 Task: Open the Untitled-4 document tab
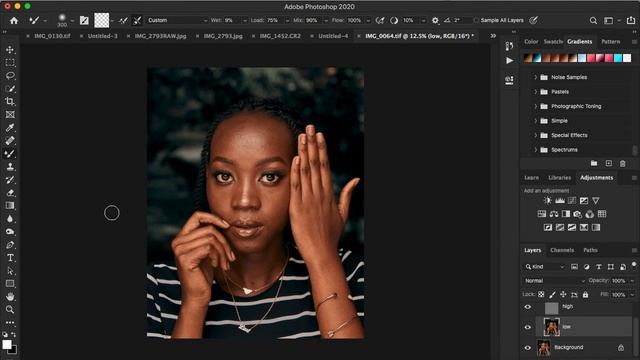[333, 36]
